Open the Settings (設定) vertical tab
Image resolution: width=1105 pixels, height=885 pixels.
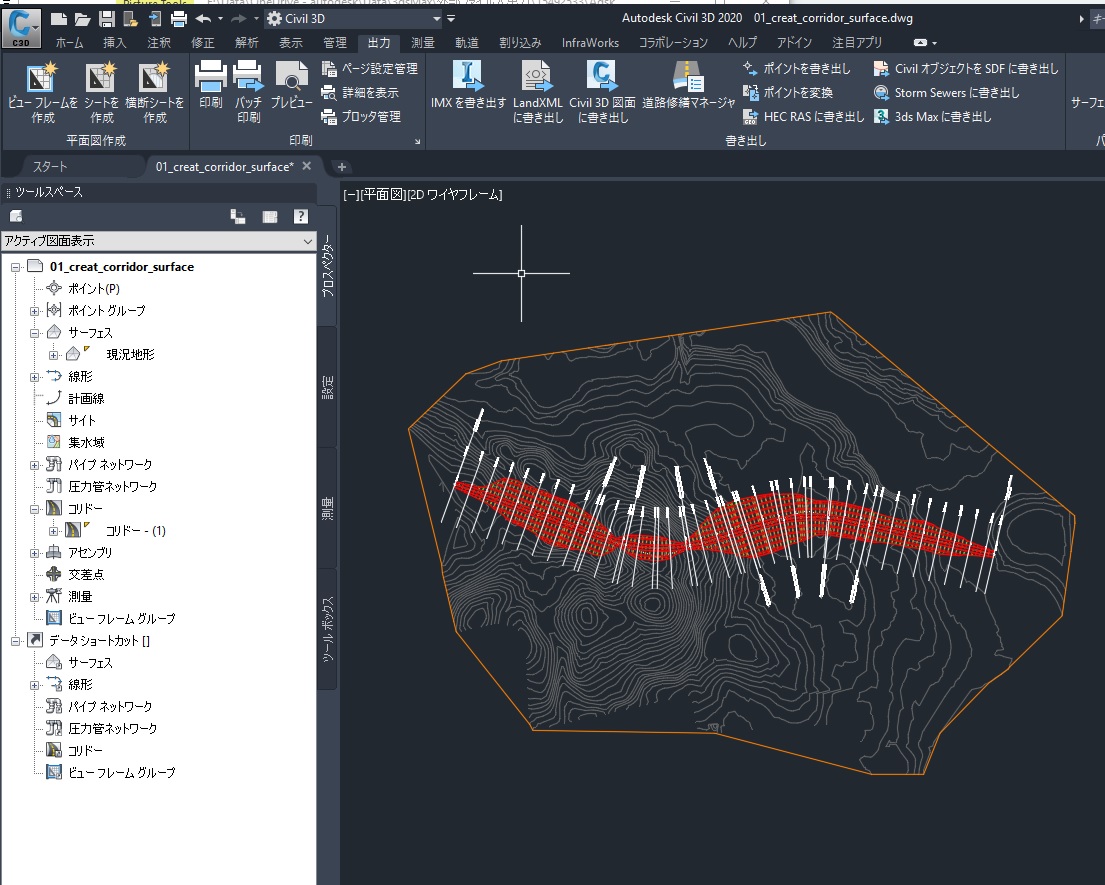(328, 388)
